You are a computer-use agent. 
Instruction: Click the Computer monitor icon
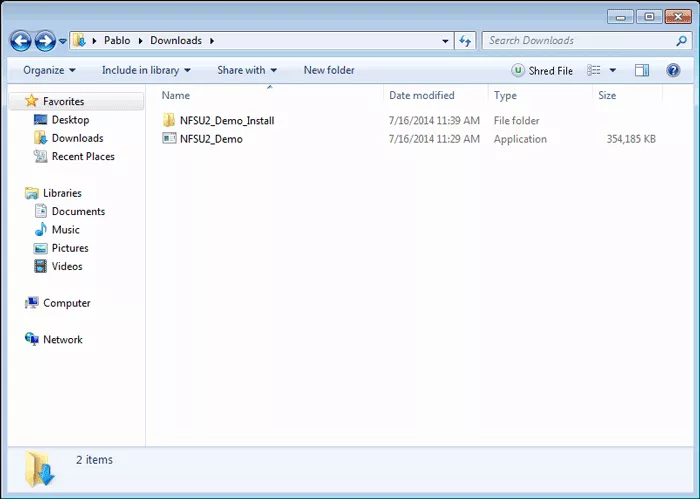(x=31, y=303)
